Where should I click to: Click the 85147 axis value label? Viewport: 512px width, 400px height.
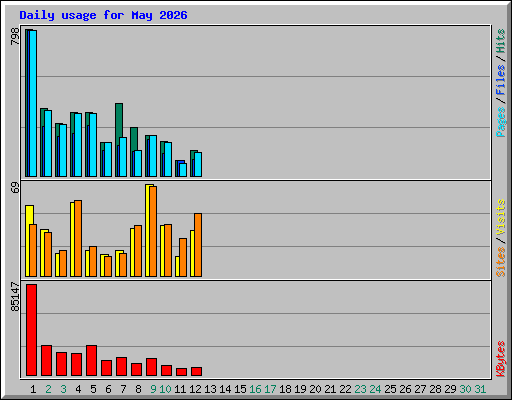click(15, 297)
